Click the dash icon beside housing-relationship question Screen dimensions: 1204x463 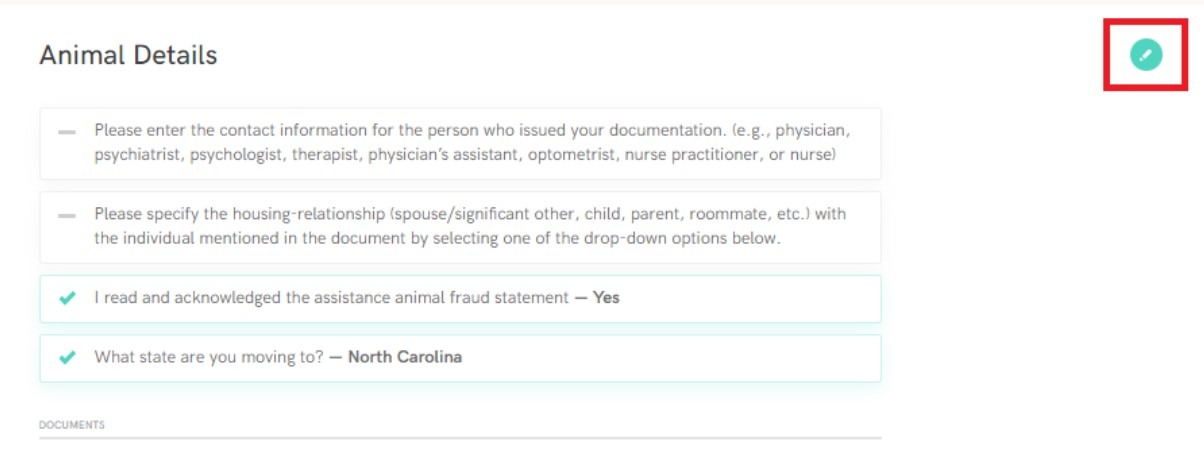coord(67,215)
